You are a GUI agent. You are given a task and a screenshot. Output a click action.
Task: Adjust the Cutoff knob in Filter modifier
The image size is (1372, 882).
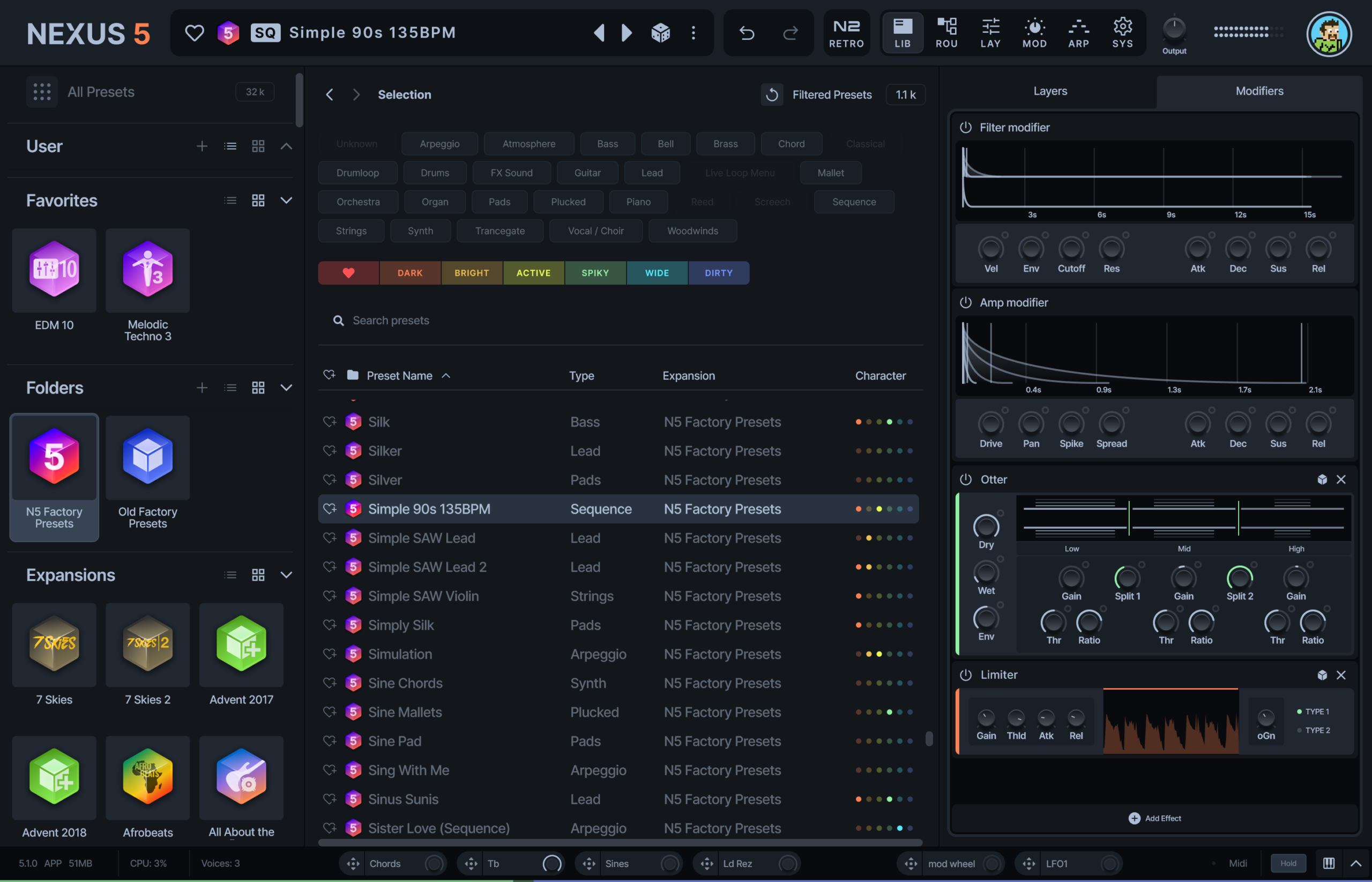1071,250
